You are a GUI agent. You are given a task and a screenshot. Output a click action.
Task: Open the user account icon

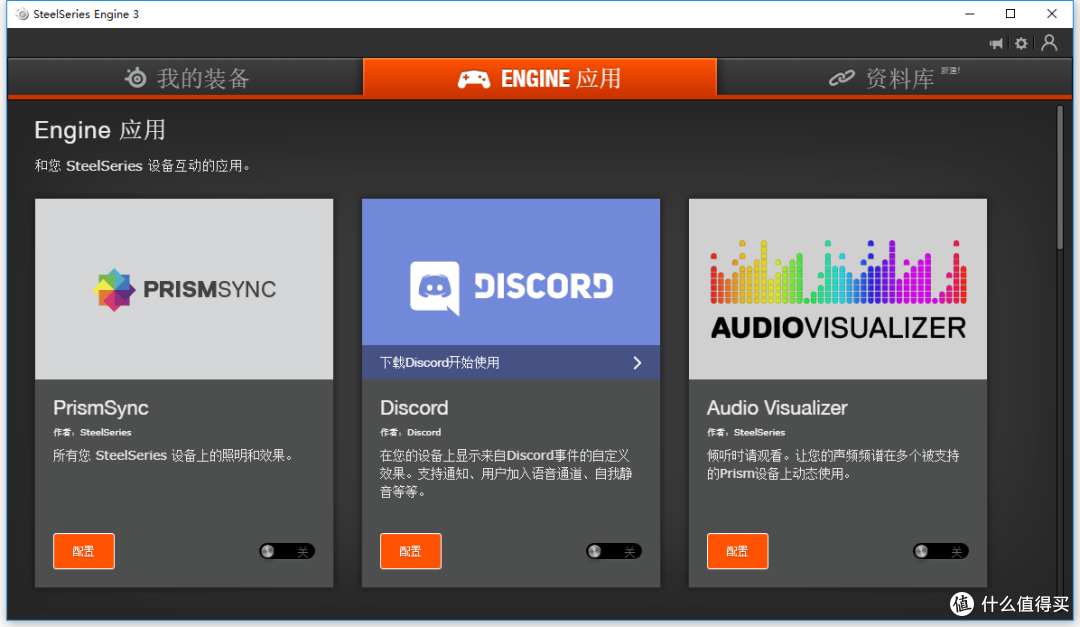(1049, 43)
